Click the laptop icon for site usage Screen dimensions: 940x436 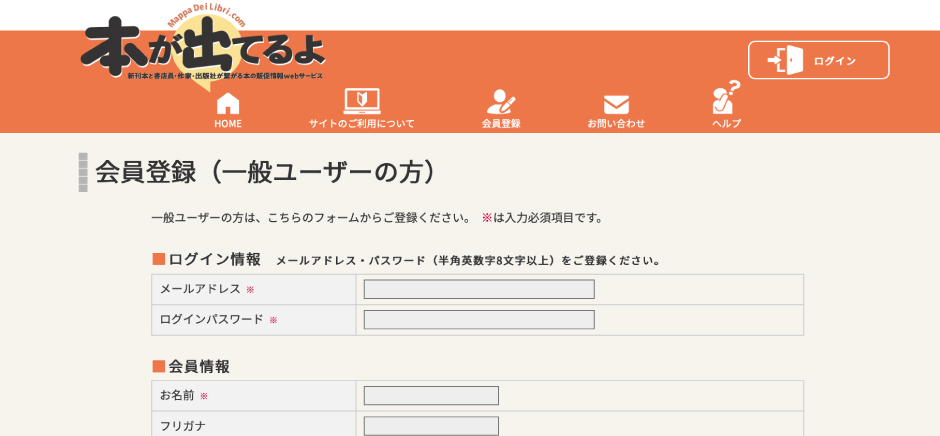tap(361, 101)
